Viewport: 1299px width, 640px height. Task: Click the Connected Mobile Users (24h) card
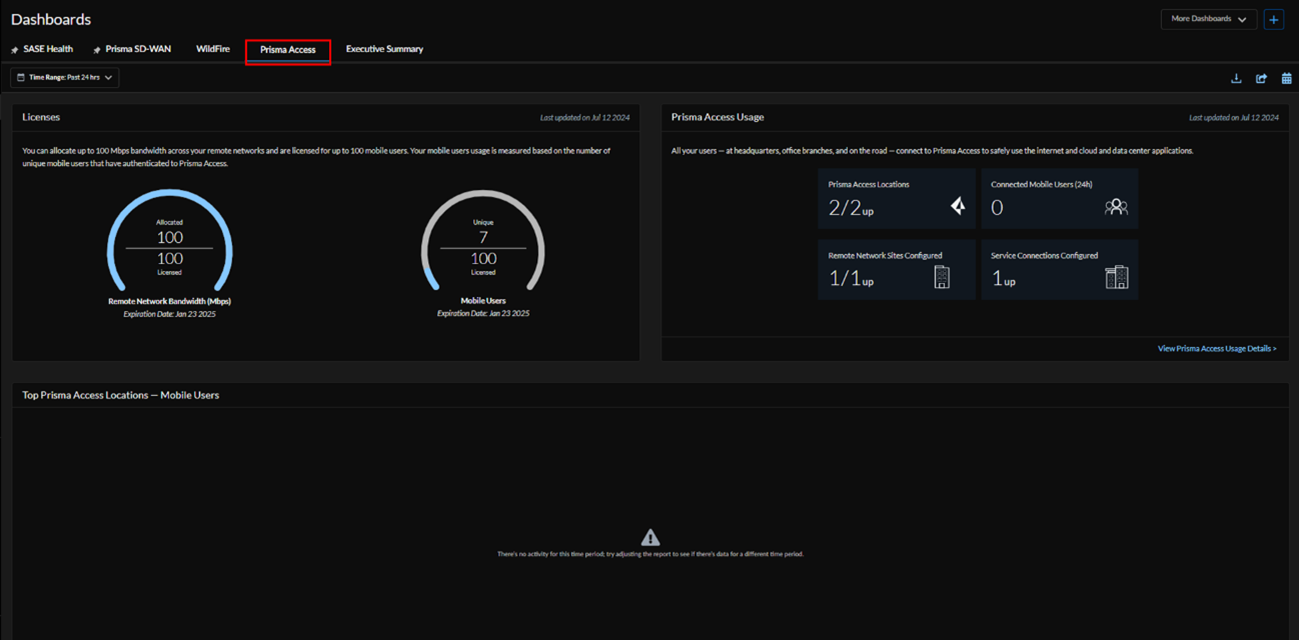pos(1059,199)
